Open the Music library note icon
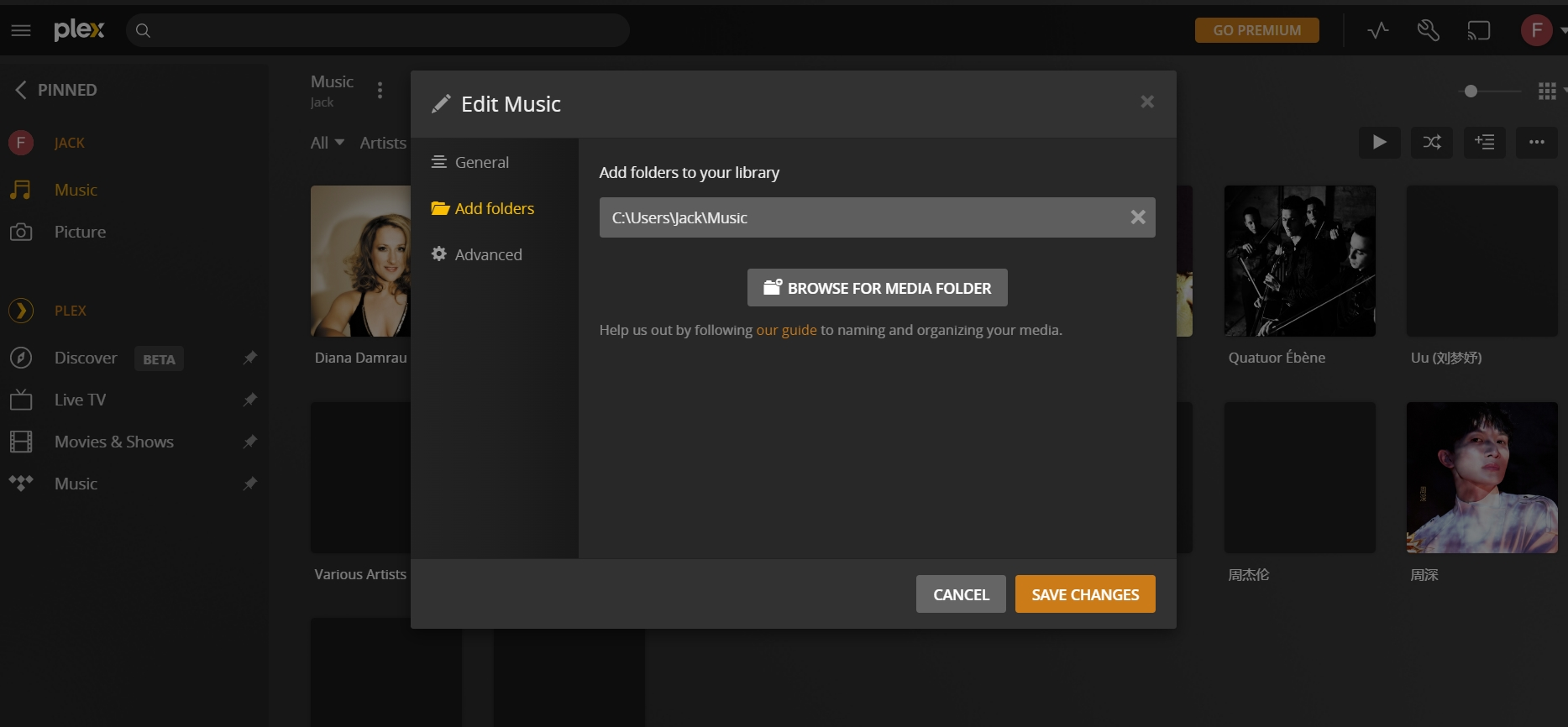The image size is (1568, 727). click(21, 190)
